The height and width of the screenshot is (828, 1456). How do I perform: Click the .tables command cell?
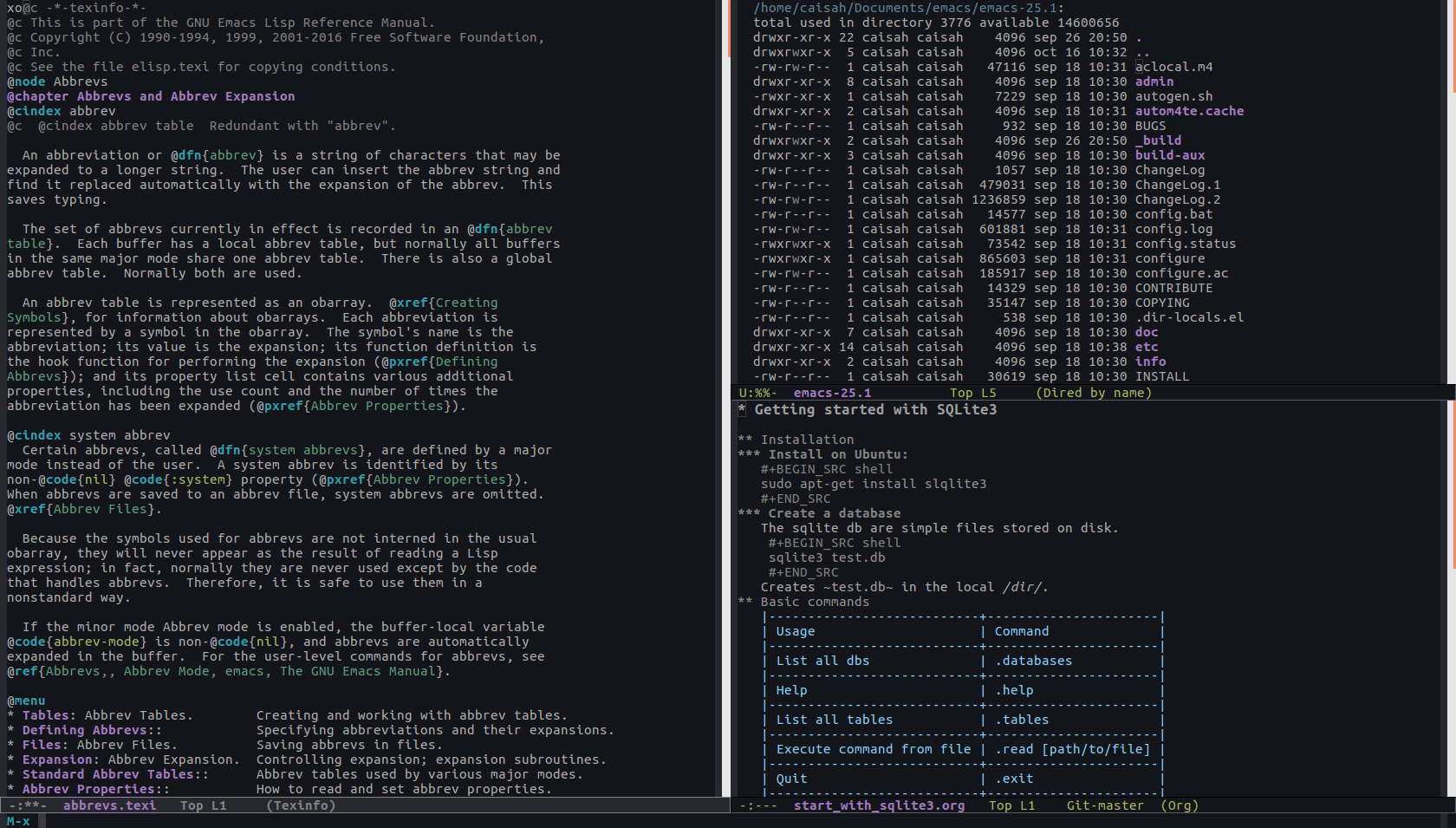point(1022,720)
